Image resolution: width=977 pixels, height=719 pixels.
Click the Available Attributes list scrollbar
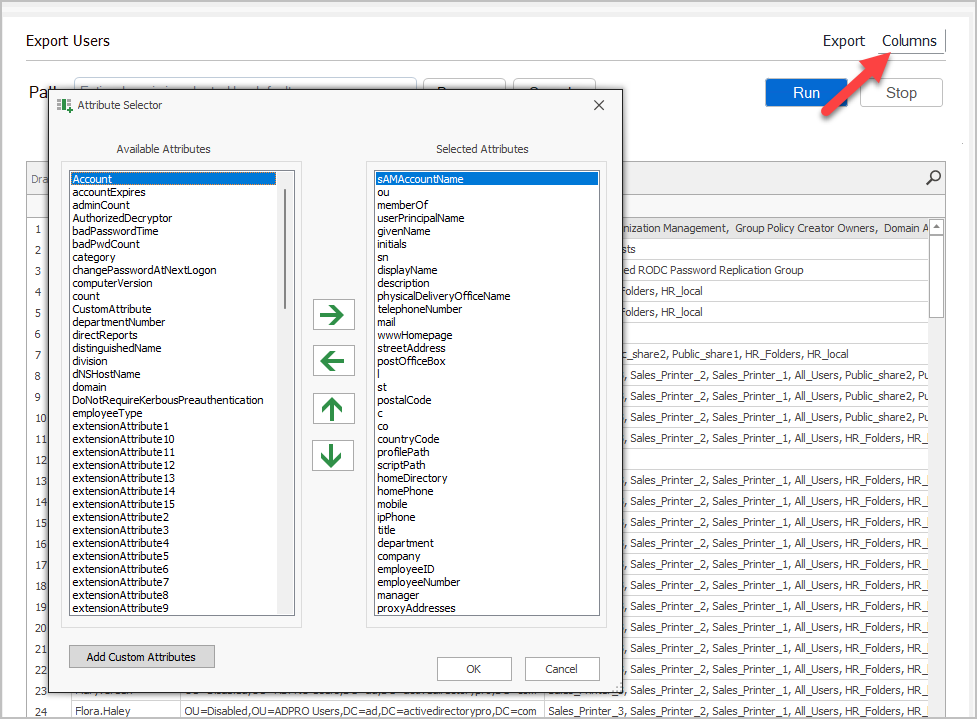[x=286, y=250]
